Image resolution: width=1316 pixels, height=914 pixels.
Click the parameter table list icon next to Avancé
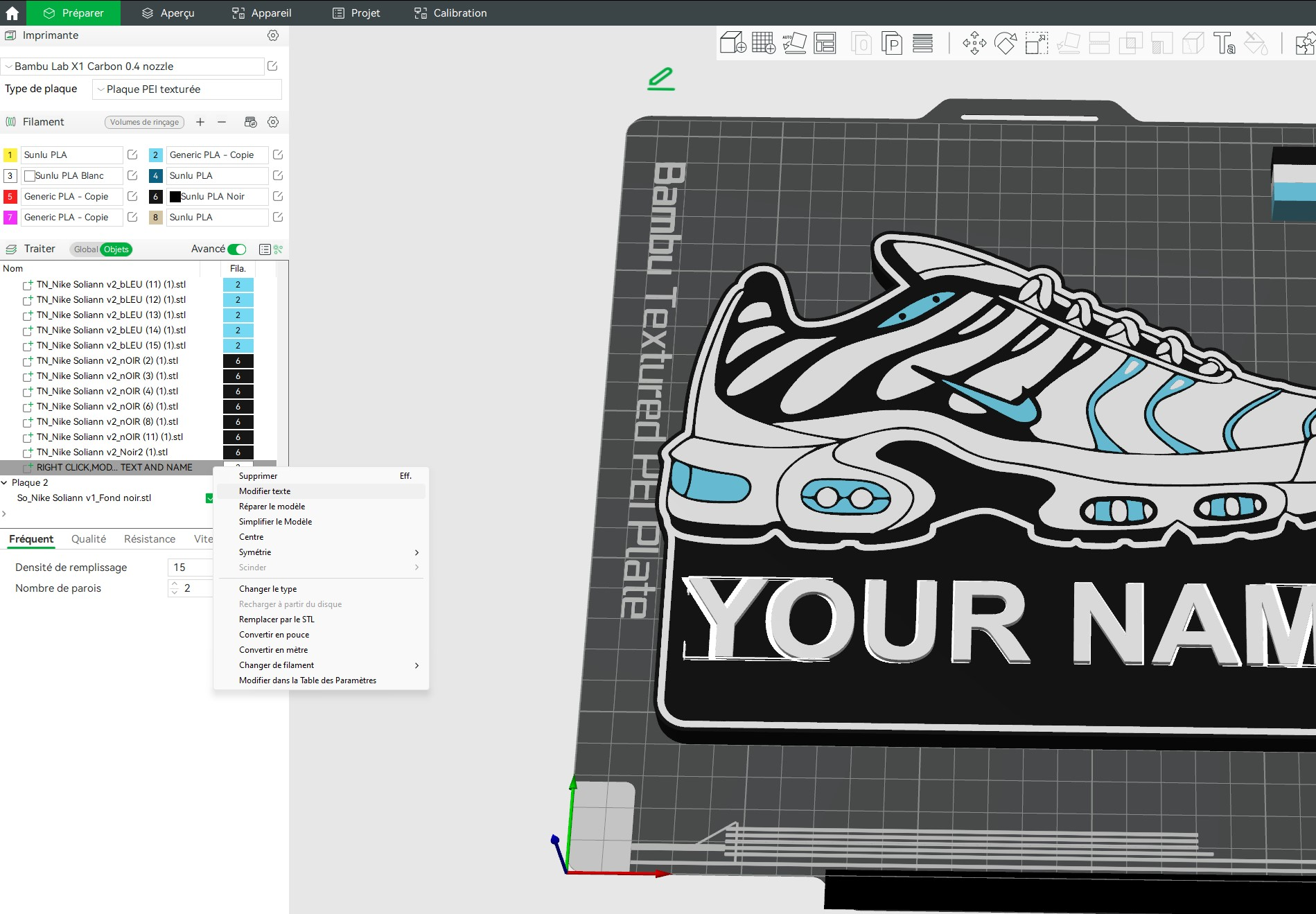pyautogui.click(x=265, y=249)
